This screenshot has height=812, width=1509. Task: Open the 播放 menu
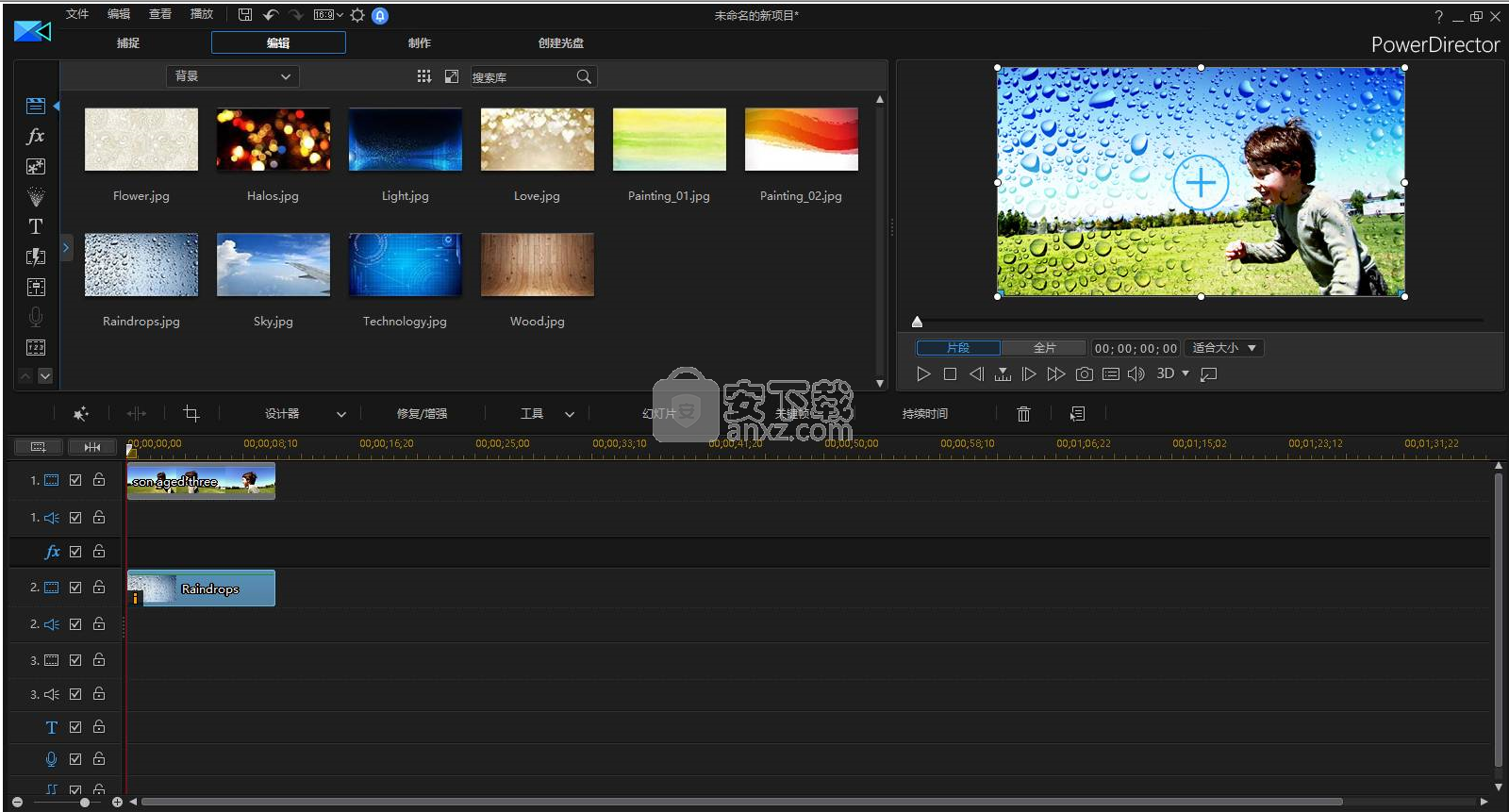(x=202, y=14)
